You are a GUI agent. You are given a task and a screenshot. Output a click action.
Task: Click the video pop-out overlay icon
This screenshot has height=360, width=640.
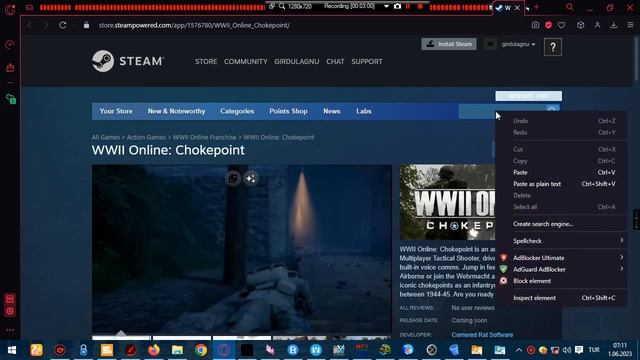(233, 178)
